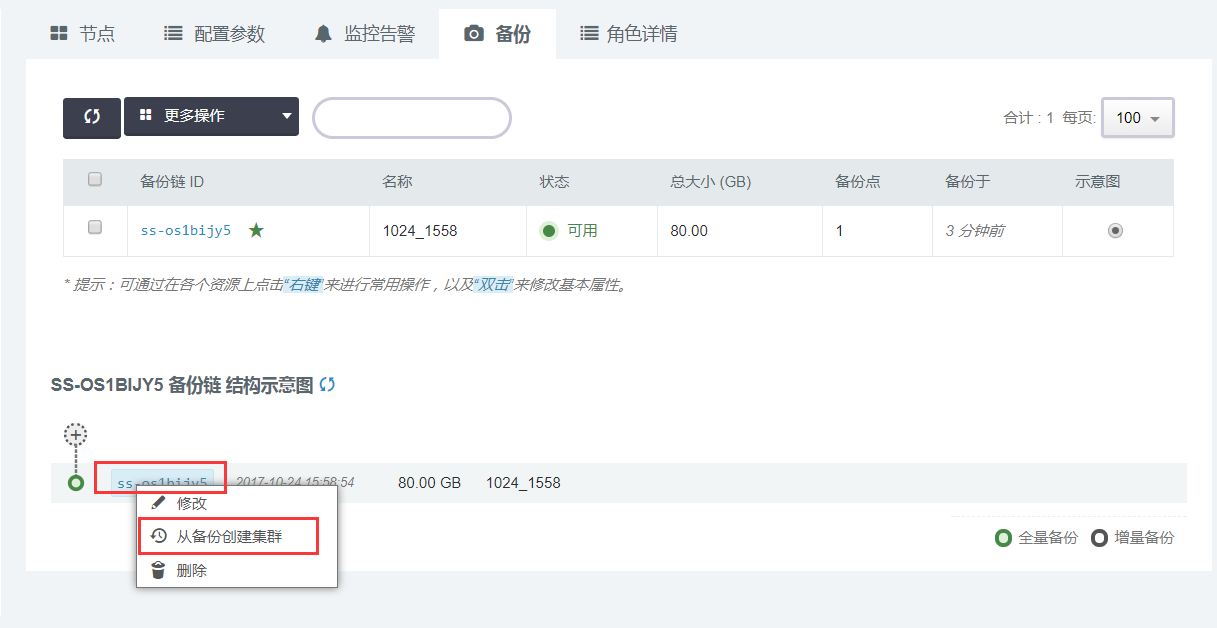Image resolution: width=1217 pixels, height=628 pixels.
Task: Select the 备份 tab
Action: pyautogui.click(x=497, y=34)
